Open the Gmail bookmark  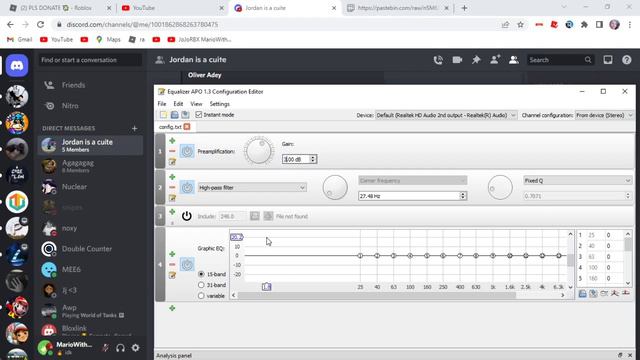(x=20, y=40)
